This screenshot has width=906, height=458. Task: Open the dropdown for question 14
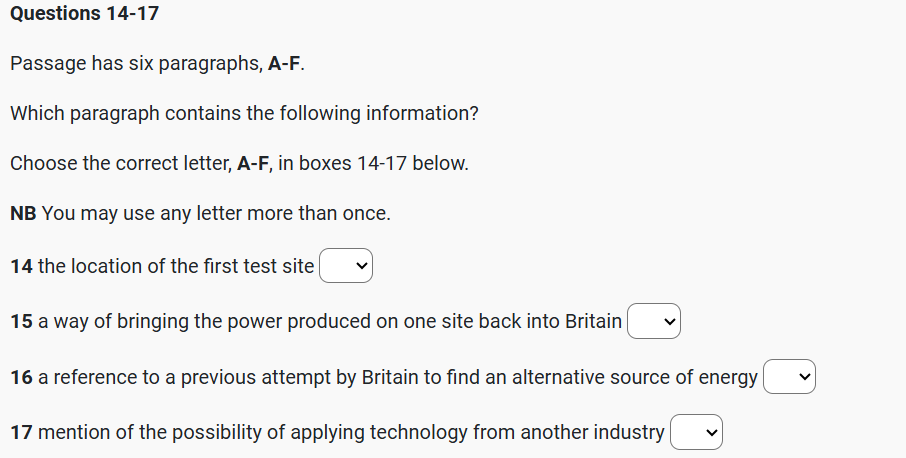[346, 266]
